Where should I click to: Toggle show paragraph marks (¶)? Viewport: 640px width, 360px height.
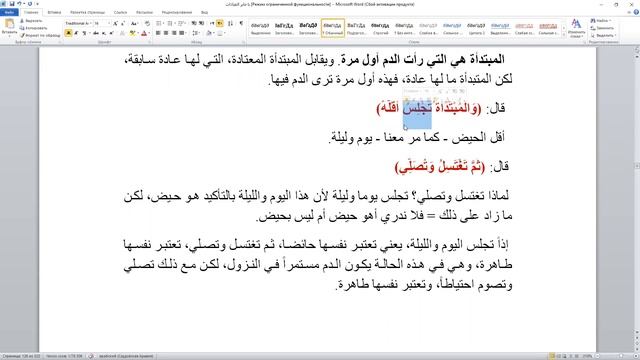[x=241, y=24]
